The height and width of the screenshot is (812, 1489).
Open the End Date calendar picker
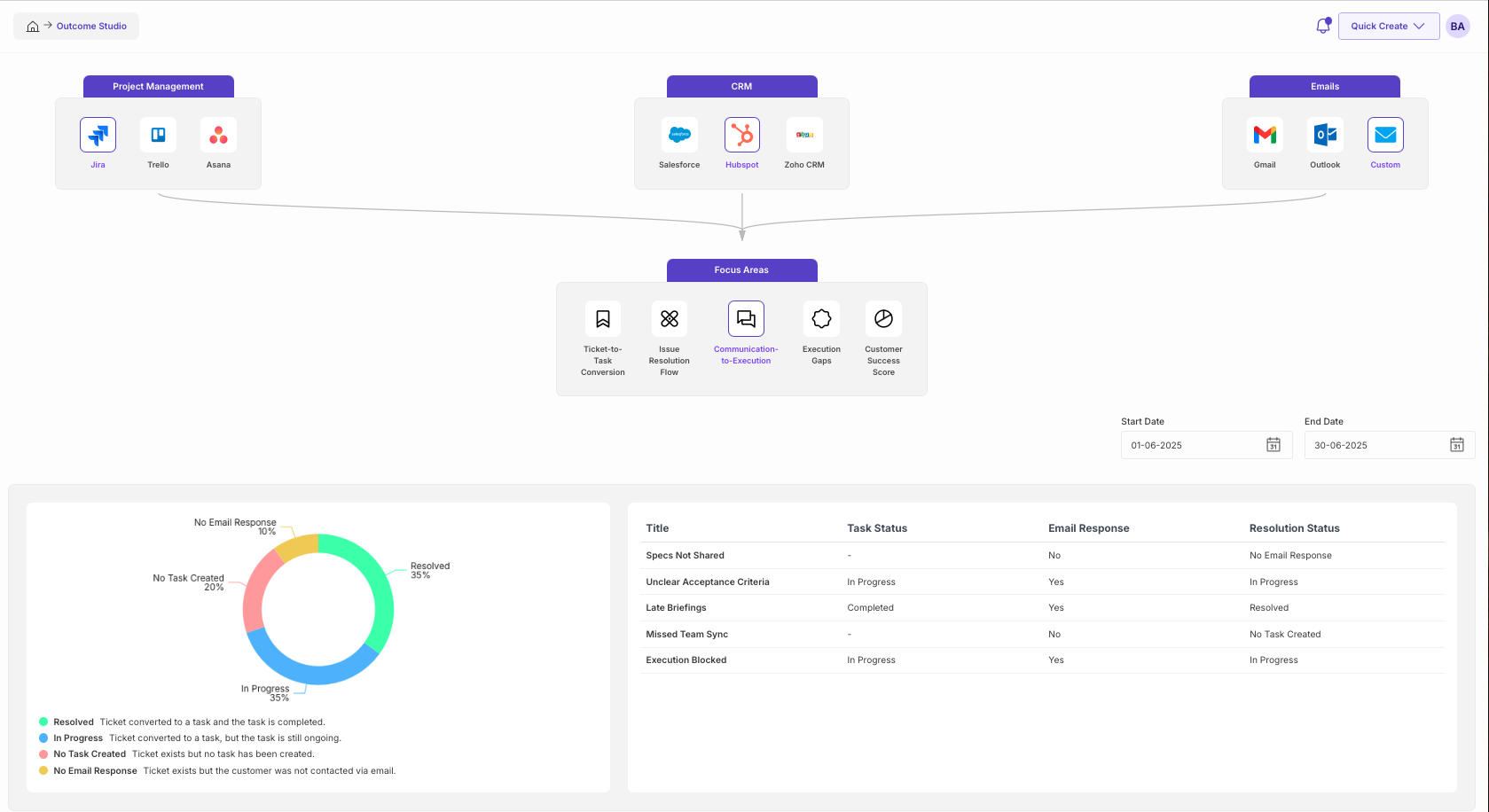coord(1456,445)
